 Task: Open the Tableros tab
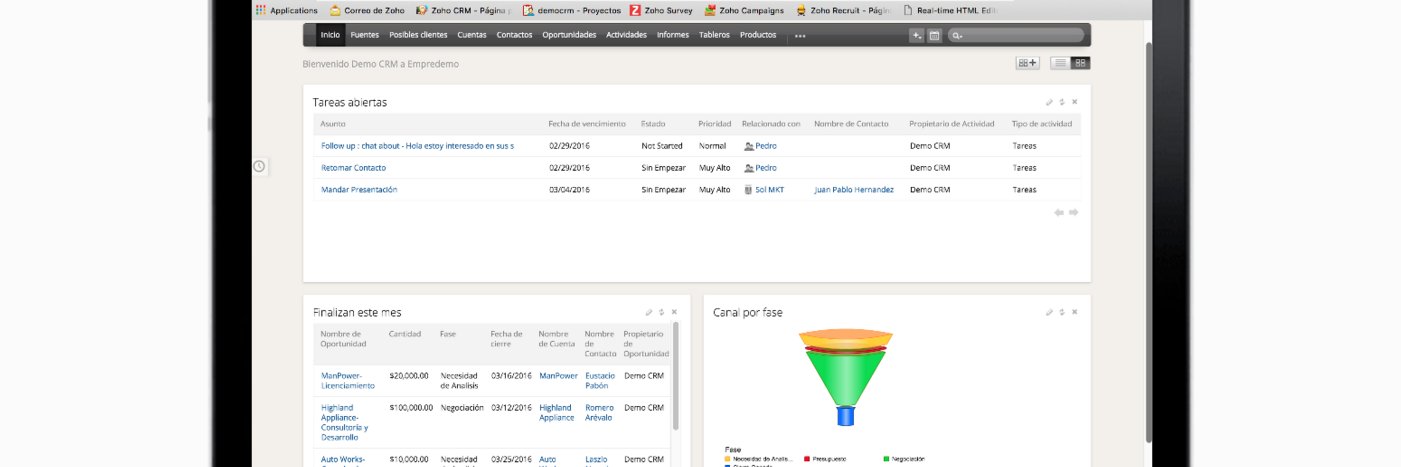714,35
